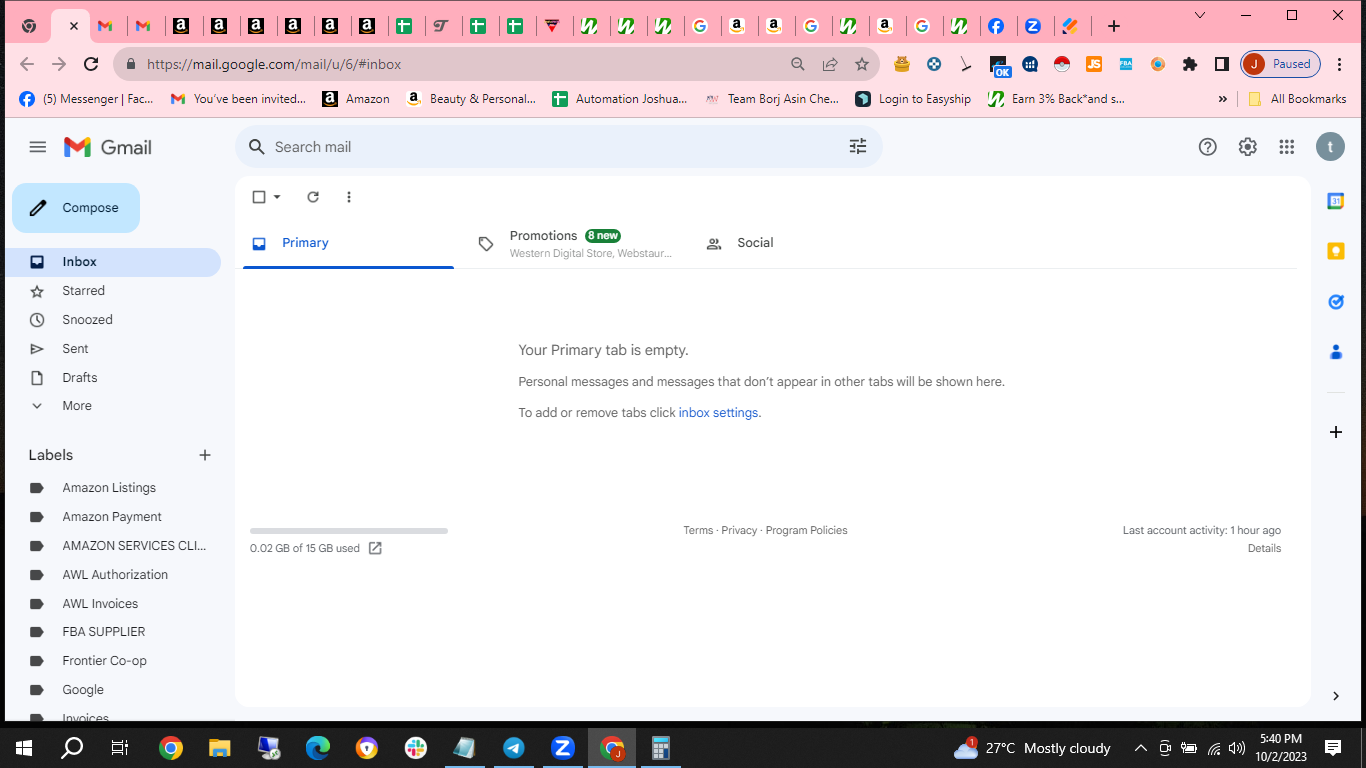
Task: Open the Terms link
Action: click(x=698, y=531)
